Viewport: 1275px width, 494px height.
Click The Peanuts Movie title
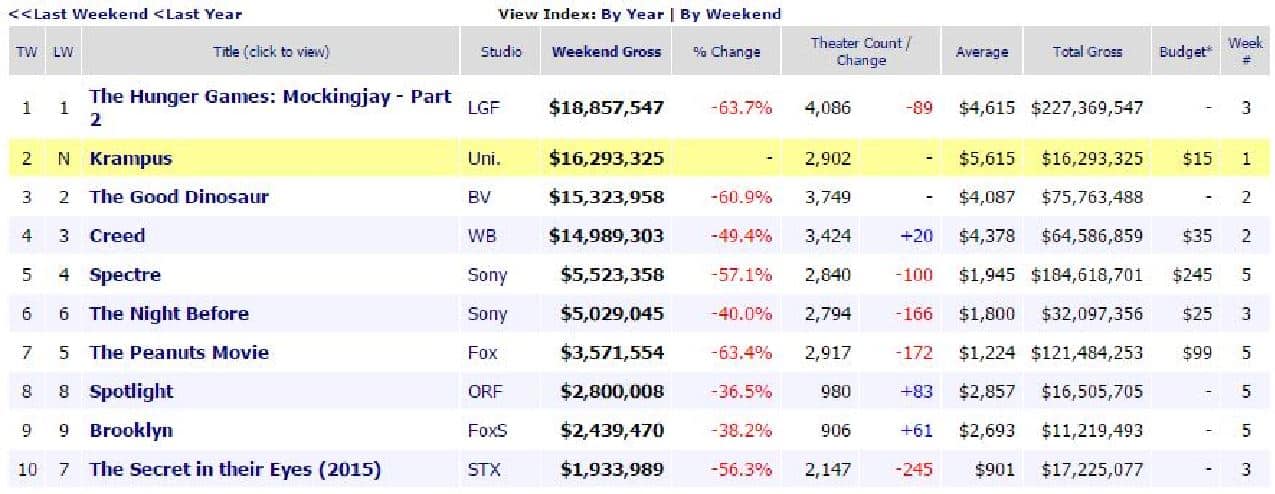178,353
